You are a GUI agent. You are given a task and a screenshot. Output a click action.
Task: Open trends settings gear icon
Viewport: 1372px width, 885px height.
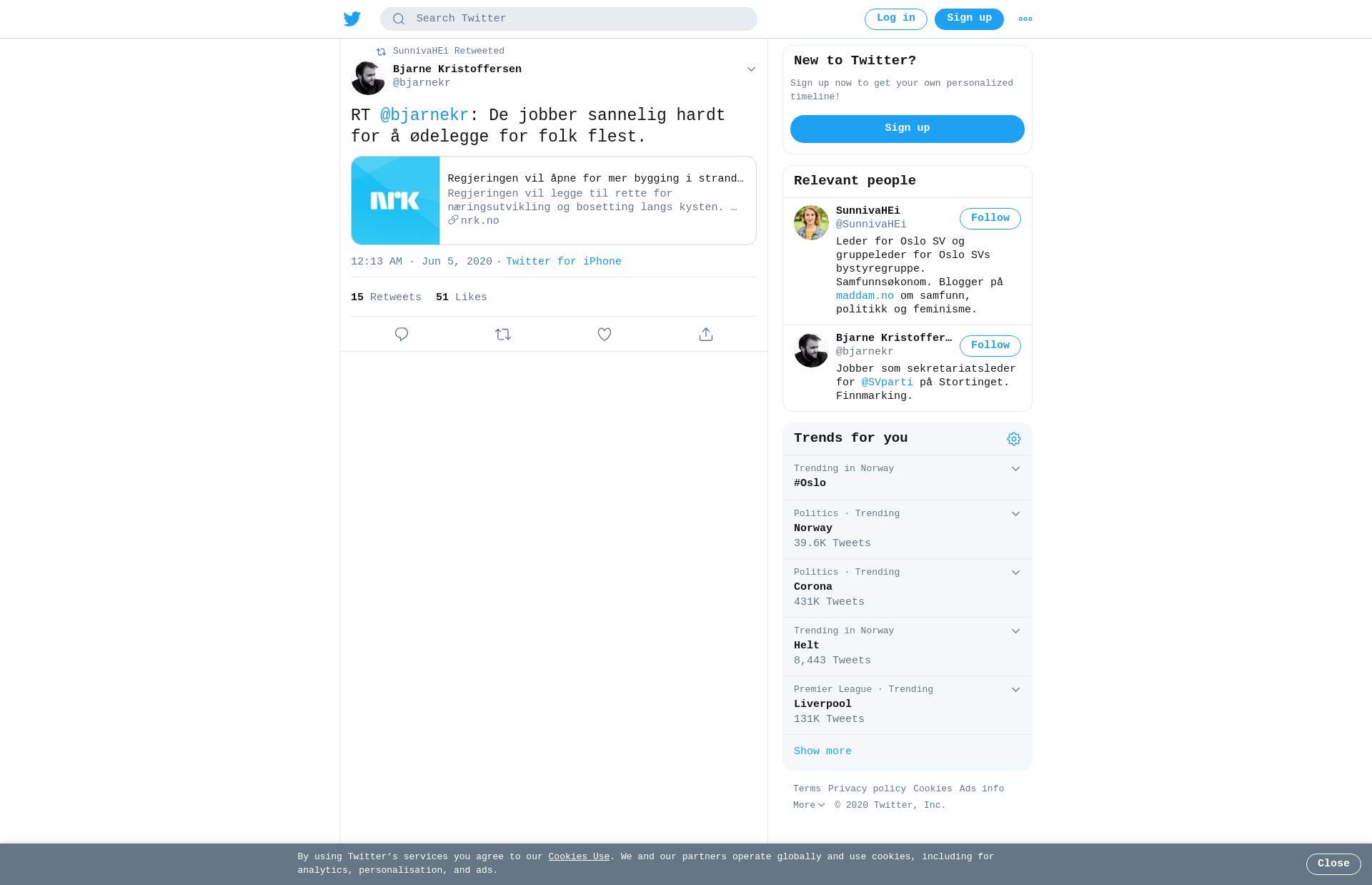tap(1014, 439)
